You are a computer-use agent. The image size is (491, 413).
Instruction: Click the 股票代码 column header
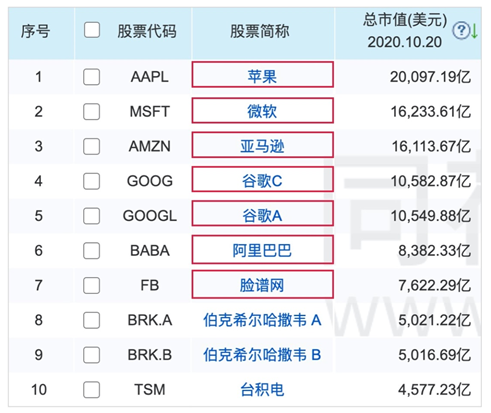(147, 31)
